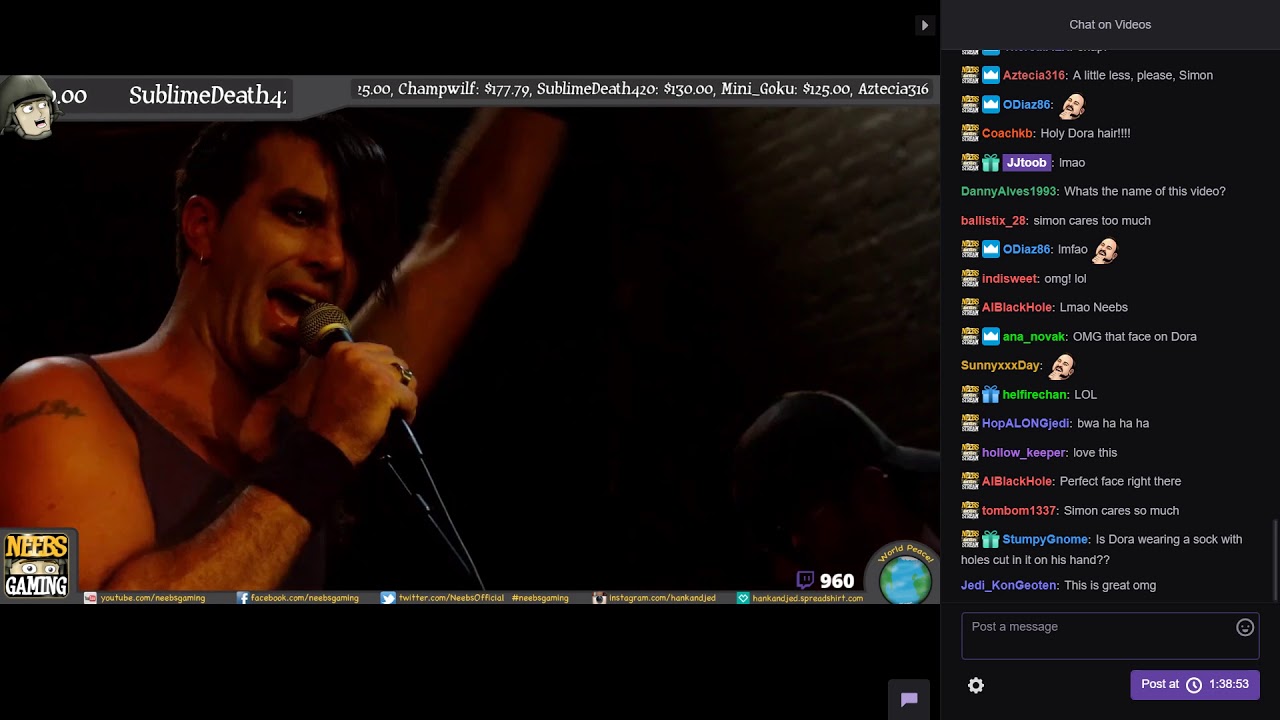The width and height of the screenshot is (1280, 720).
Task: Click the Post at 1:38:53 button
Action: click(1195, 685)
